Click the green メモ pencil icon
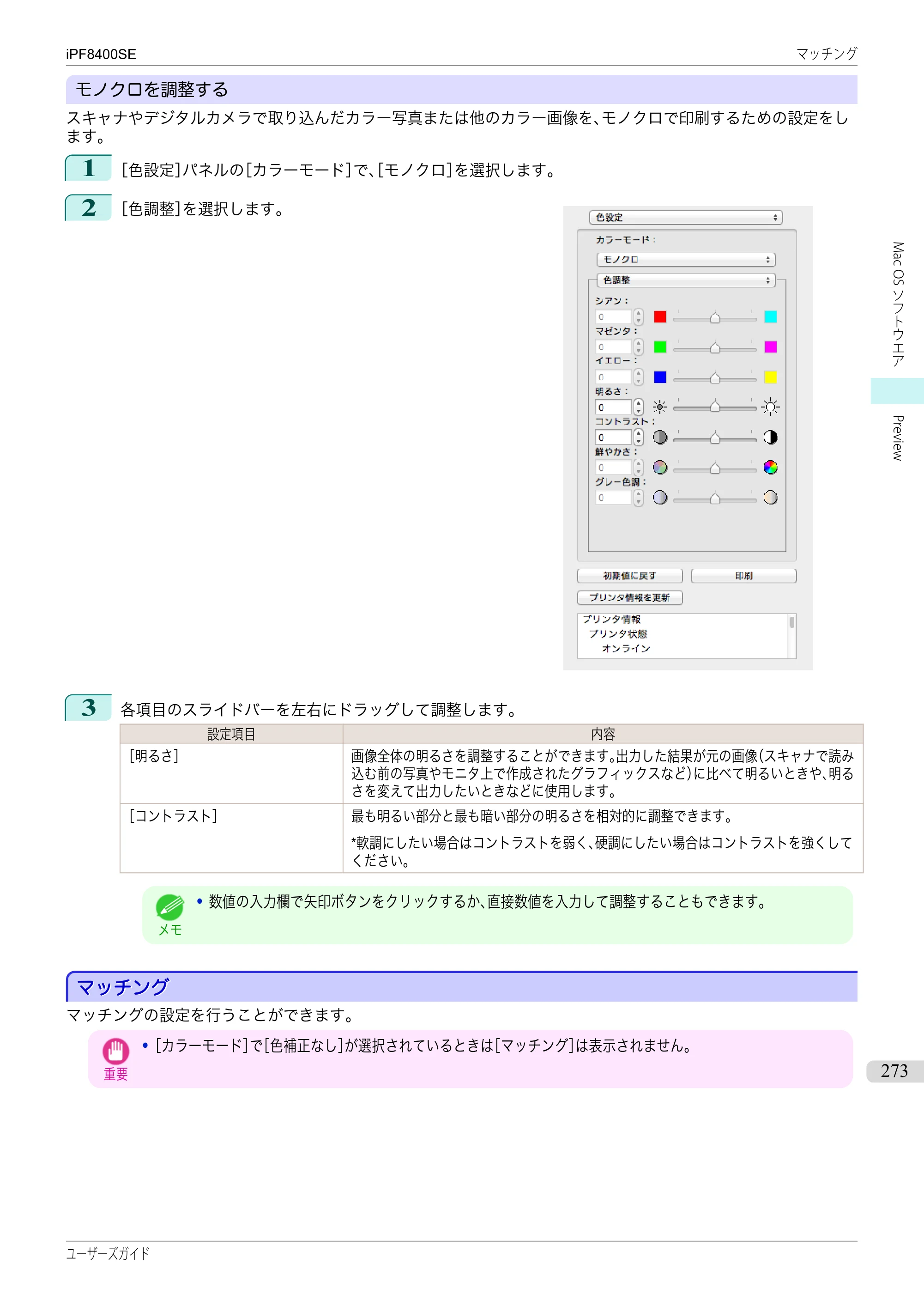924x1307 pixels. click(x=169, y=907)
